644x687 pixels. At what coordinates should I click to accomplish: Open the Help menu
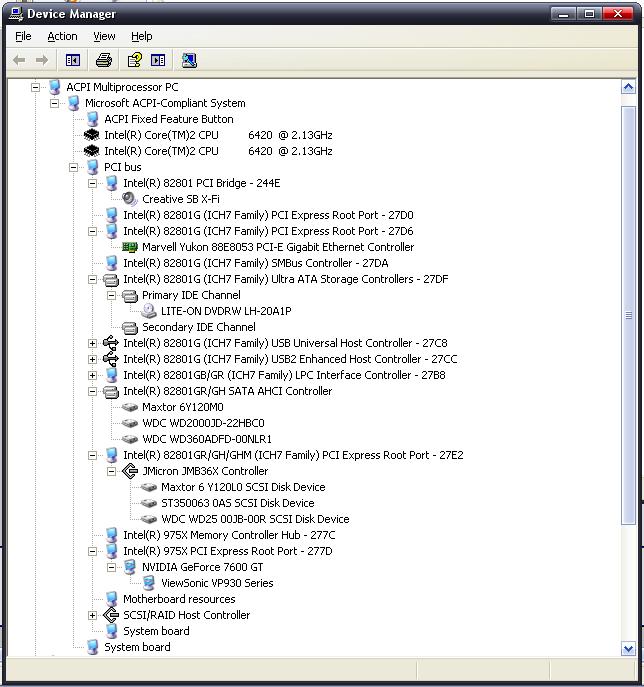point(142,36)
